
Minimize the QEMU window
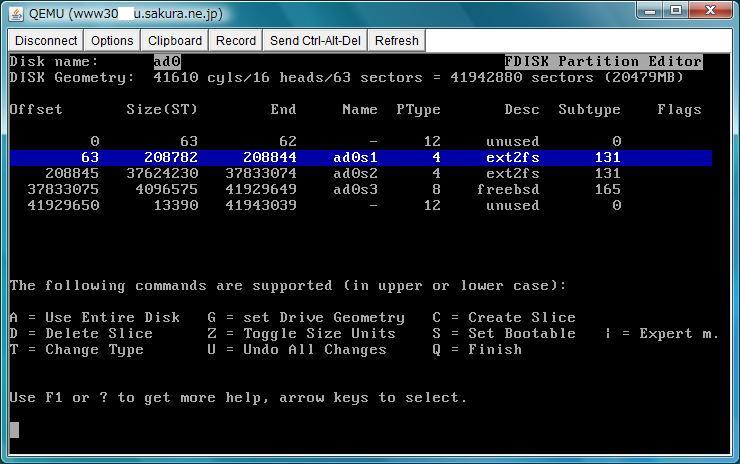651,11
